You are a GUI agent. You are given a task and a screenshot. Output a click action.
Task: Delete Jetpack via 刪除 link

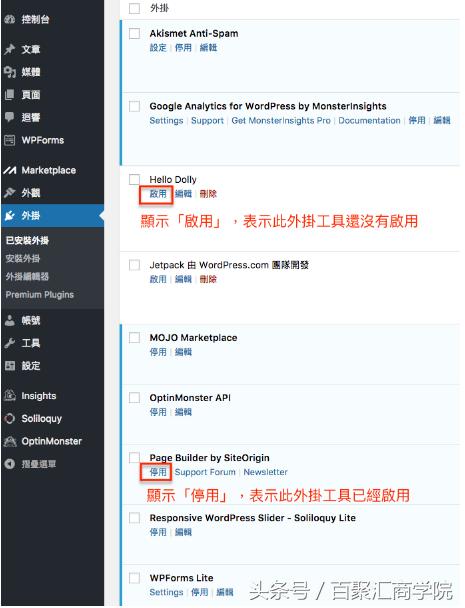[208, 279]
